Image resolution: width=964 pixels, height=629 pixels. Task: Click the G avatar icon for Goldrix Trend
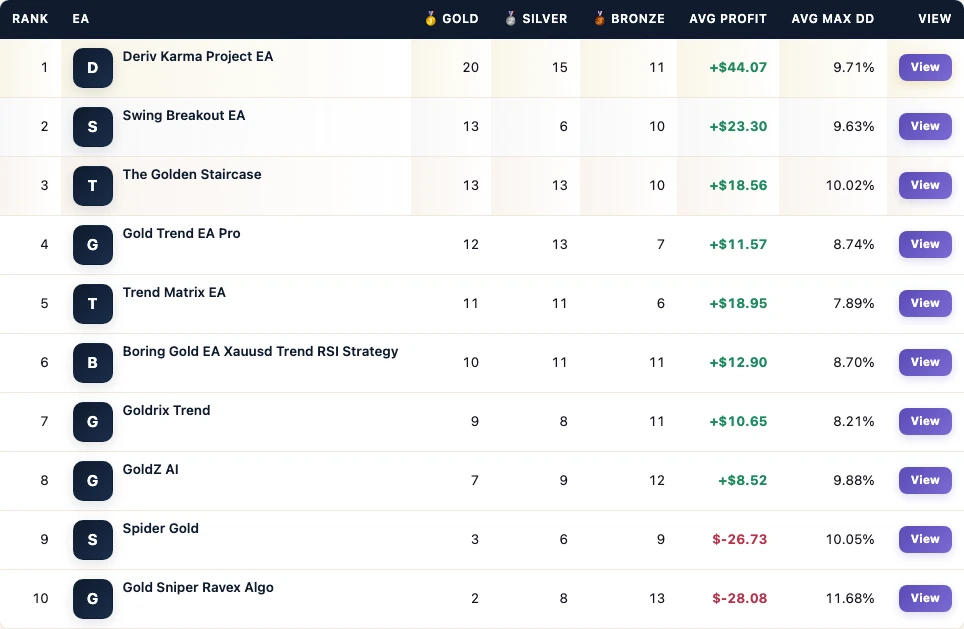93,422
